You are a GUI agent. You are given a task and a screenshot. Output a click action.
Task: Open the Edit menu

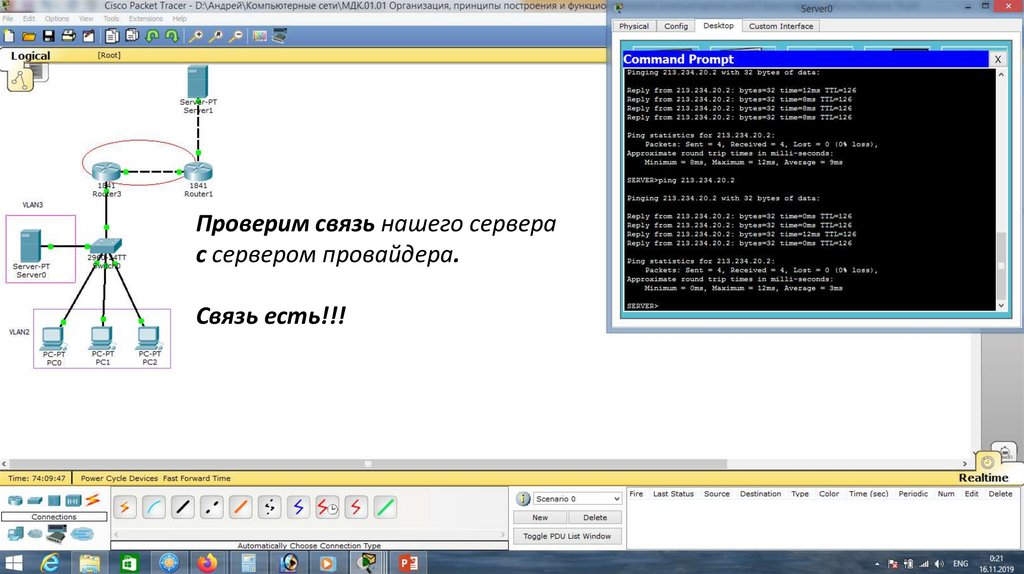[29, 19]
